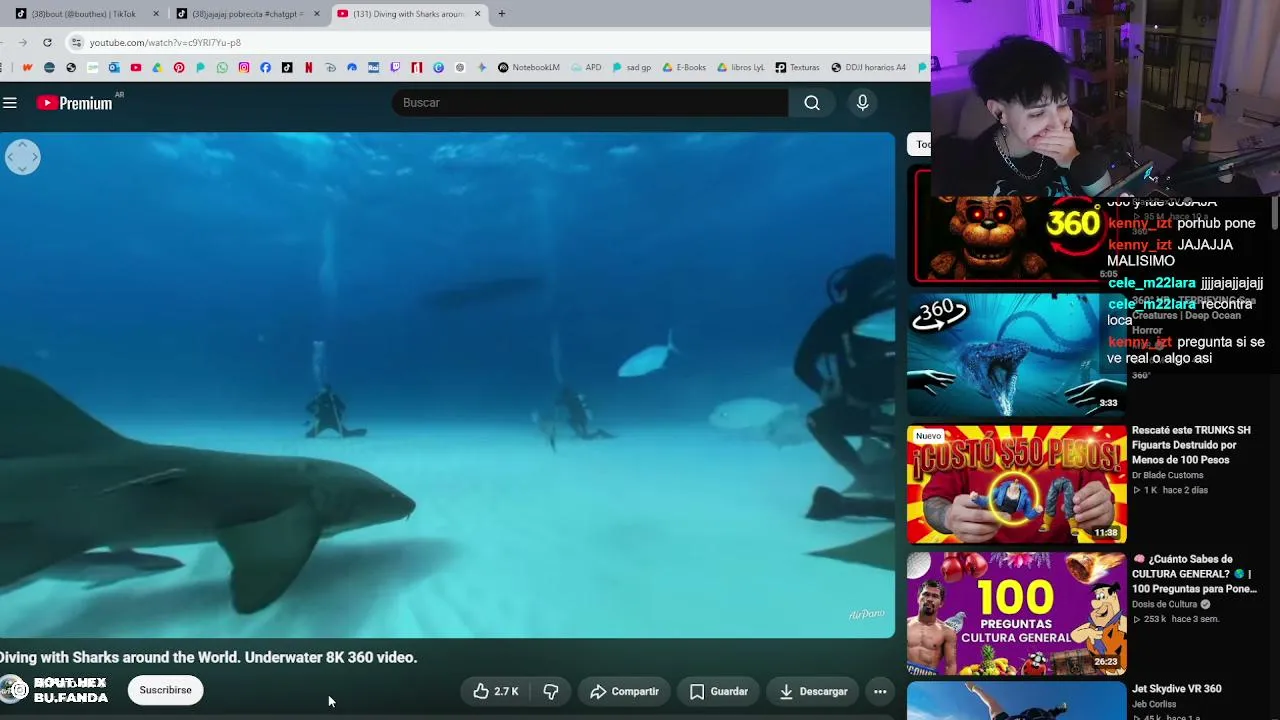Open the Twitch bookmark
1280x720 pixels.
(395, 68)
